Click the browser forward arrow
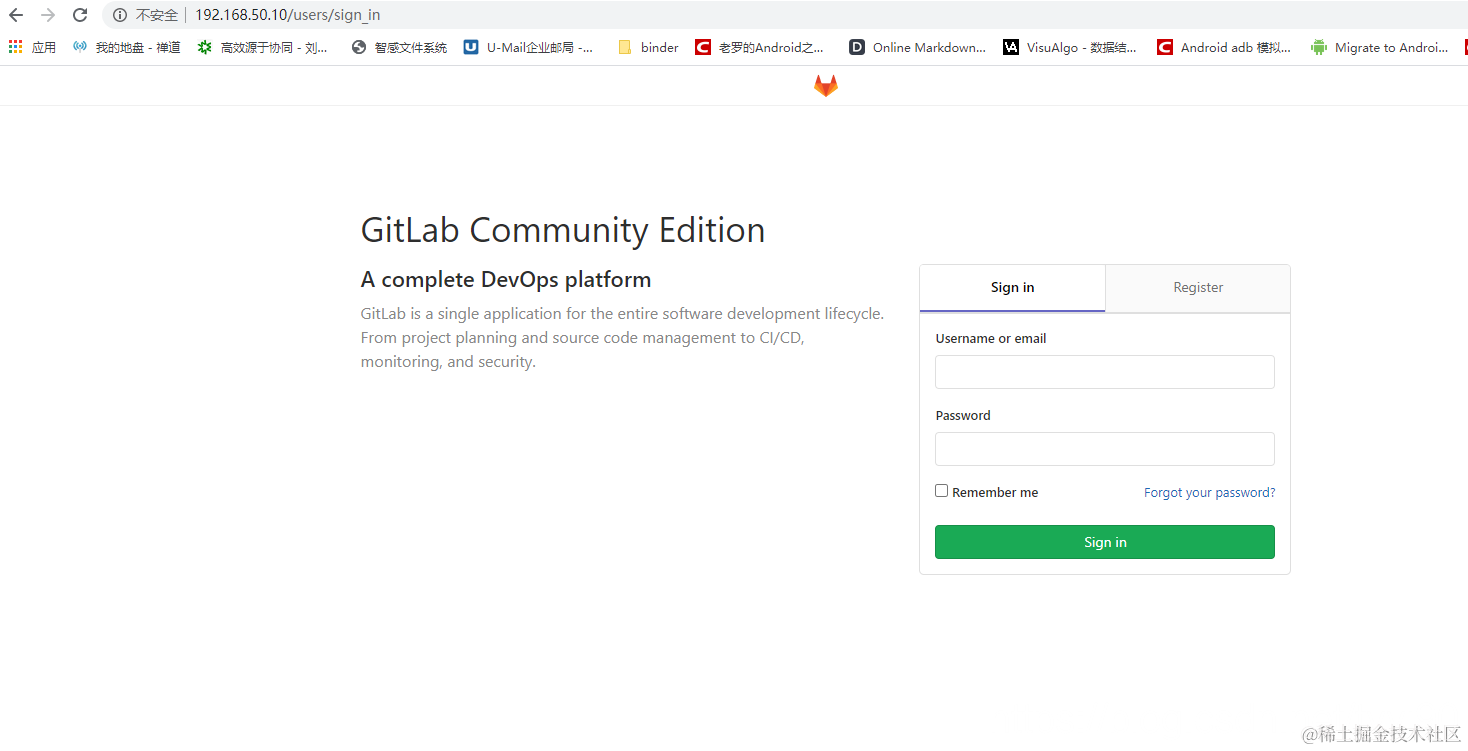1468x751 pixels. click(48, 15)
